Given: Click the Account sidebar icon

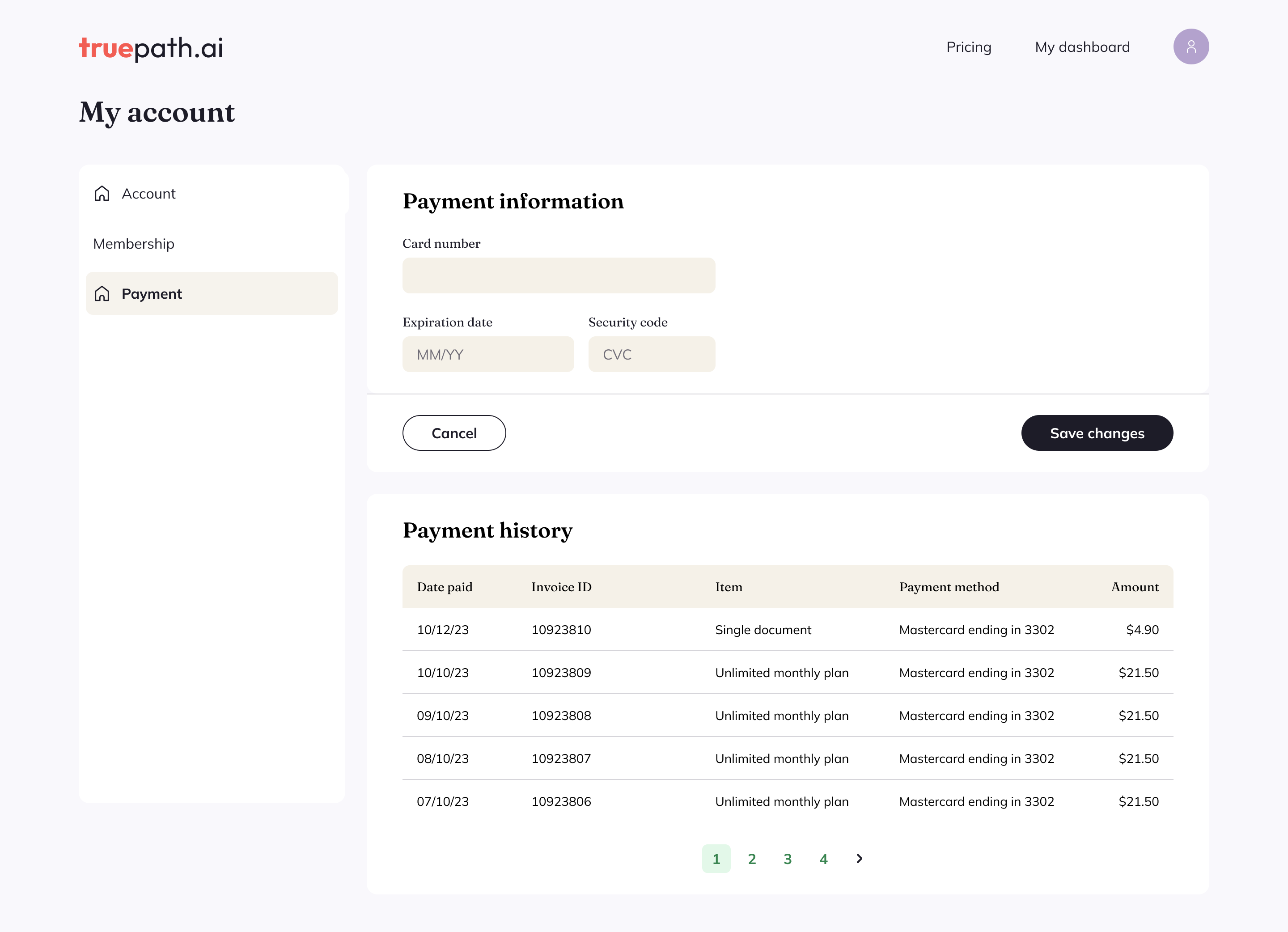Looking at the screenshot, I should (x=102, y=193).
